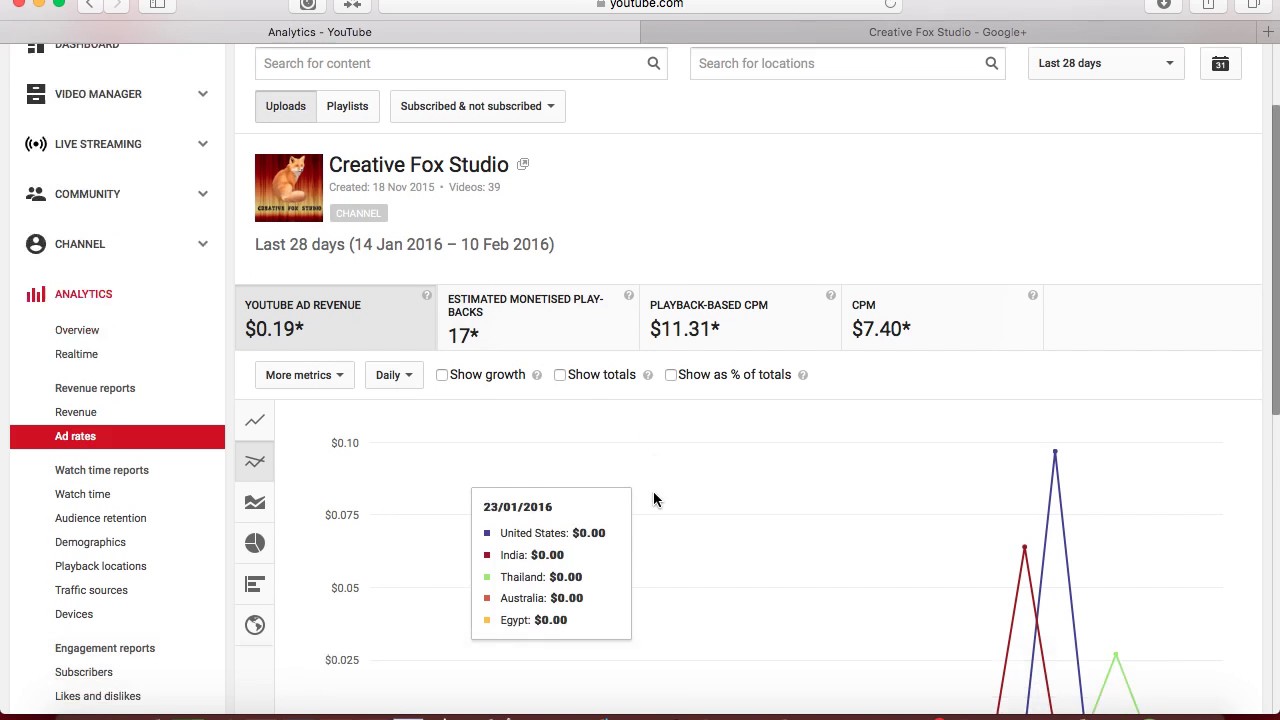Select the multi-line chart view icon

(x=255, y=461)
